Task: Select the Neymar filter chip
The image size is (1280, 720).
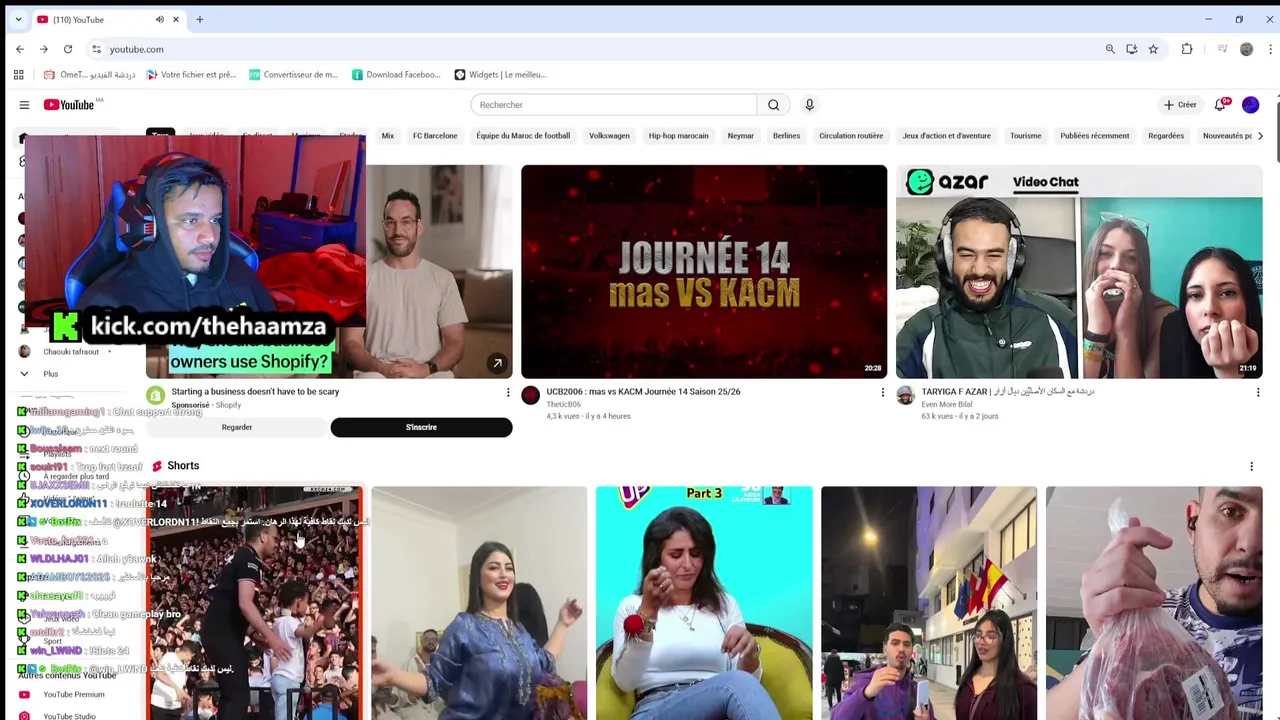Action: (x=740, y=136)
